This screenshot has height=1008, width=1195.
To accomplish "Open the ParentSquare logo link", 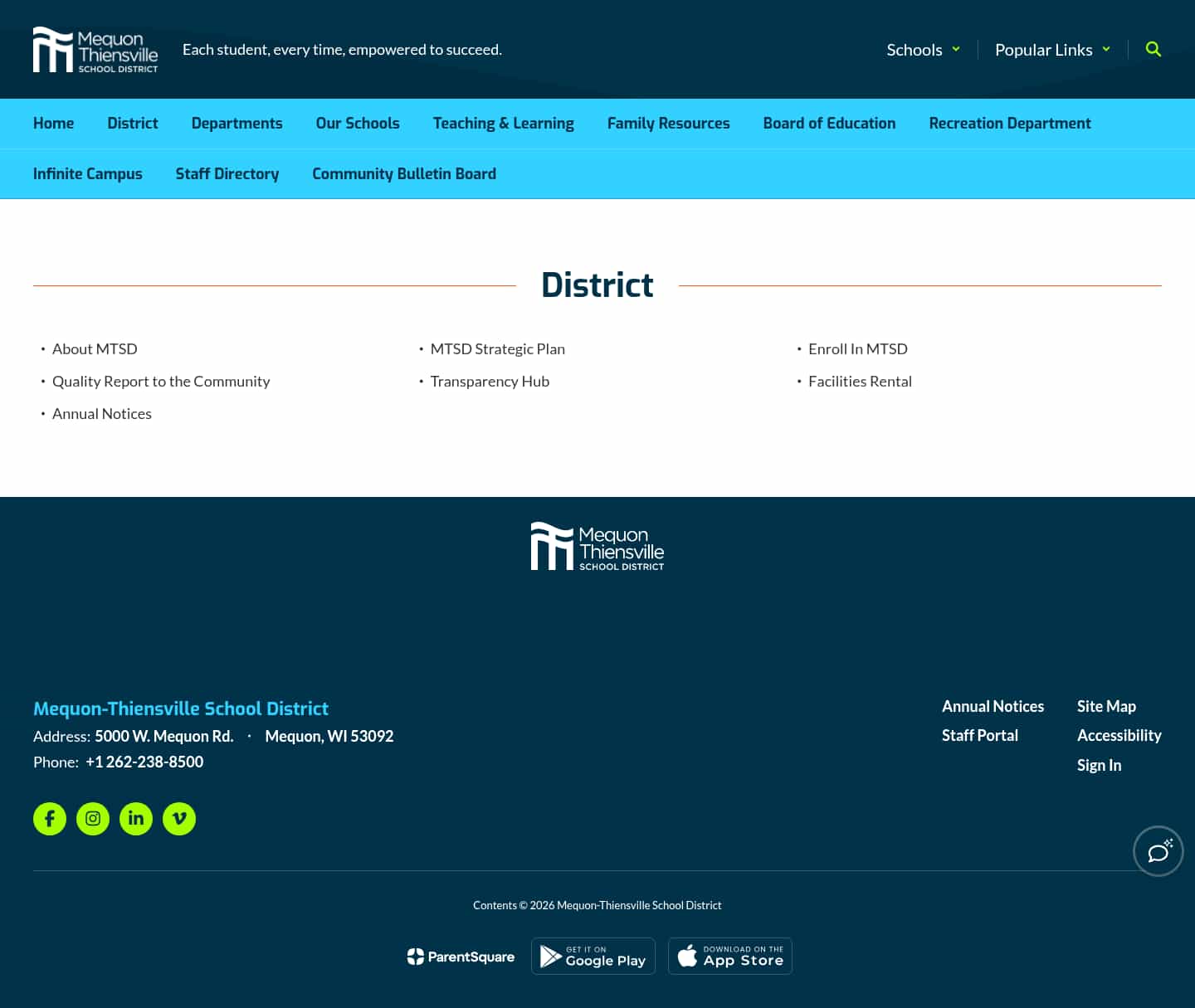I will point(461,957).
